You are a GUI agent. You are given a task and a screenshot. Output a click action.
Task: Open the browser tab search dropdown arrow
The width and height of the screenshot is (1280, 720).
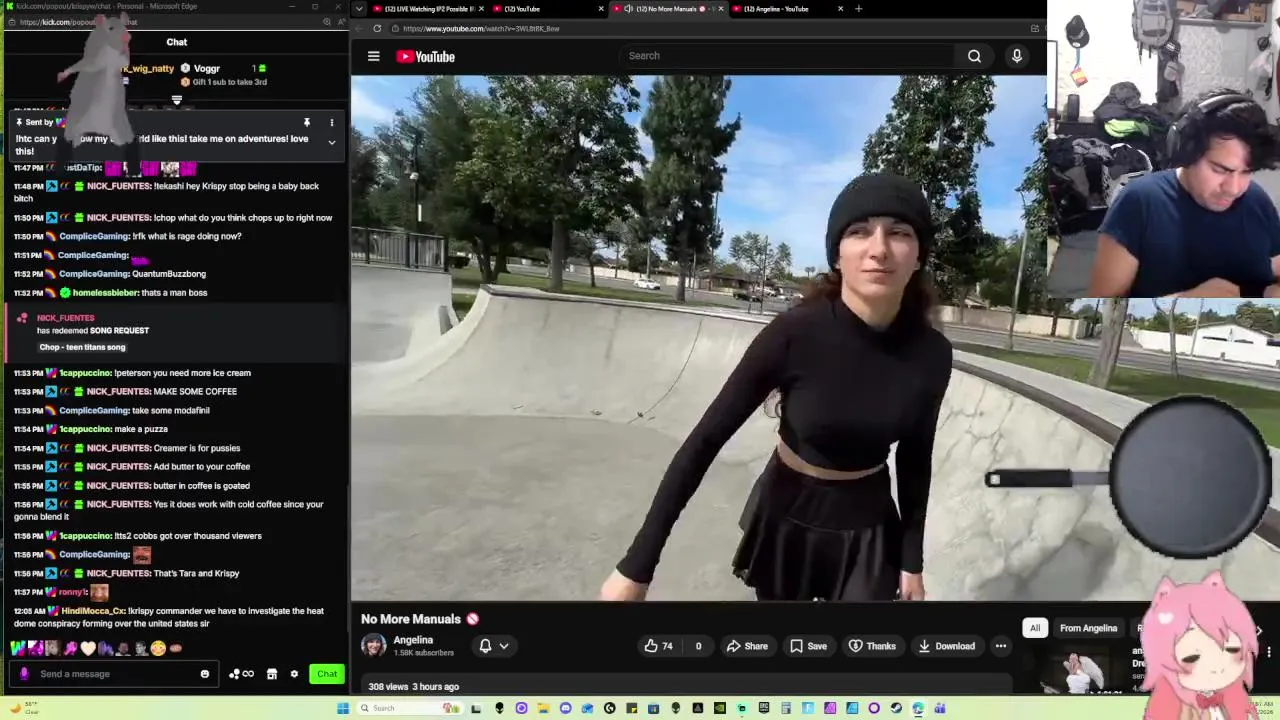359,9
